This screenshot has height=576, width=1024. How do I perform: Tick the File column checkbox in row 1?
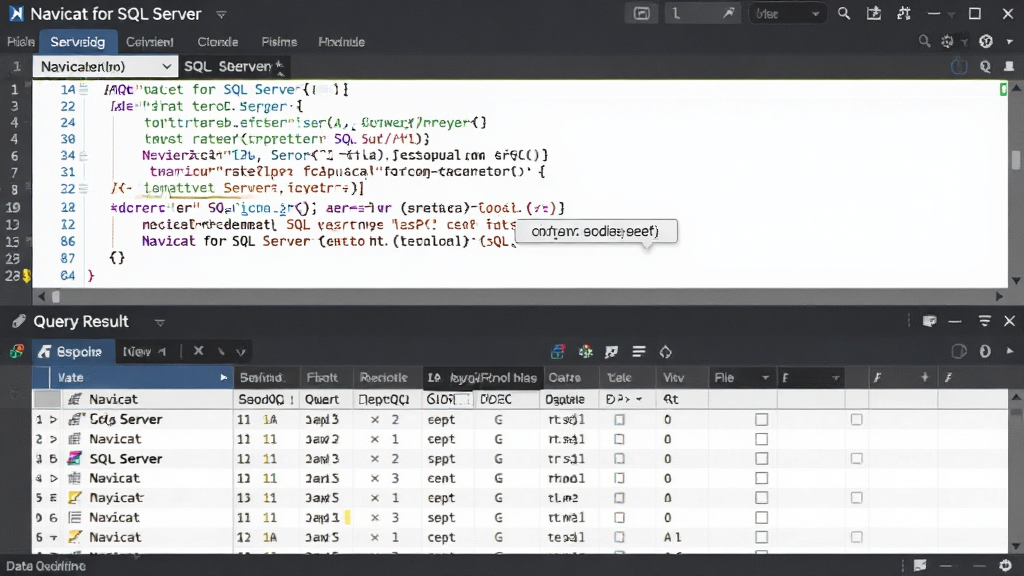tap(761, 419)
